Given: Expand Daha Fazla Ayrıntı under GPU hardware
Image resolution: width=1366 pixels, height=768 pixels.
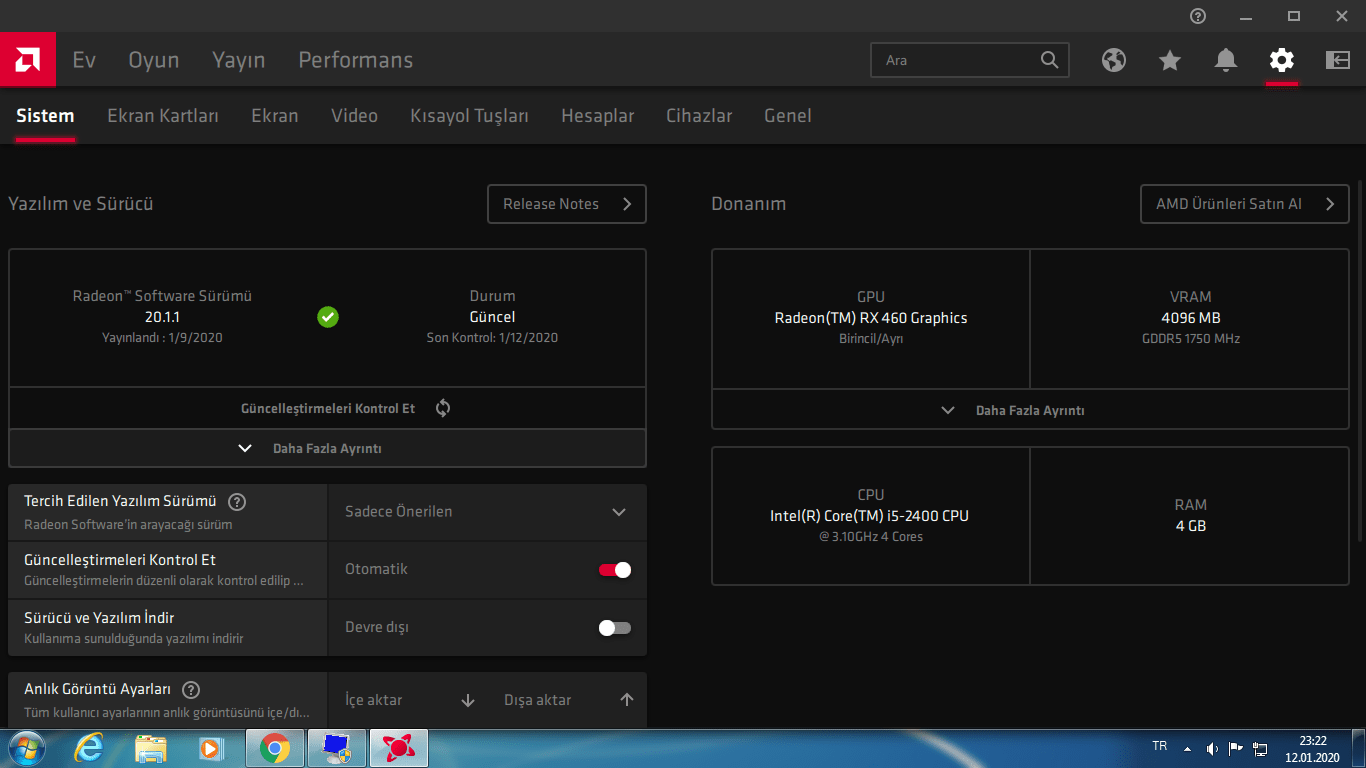Looking at the screenshot, I should pyautogui.click(x=1030, y=410).
